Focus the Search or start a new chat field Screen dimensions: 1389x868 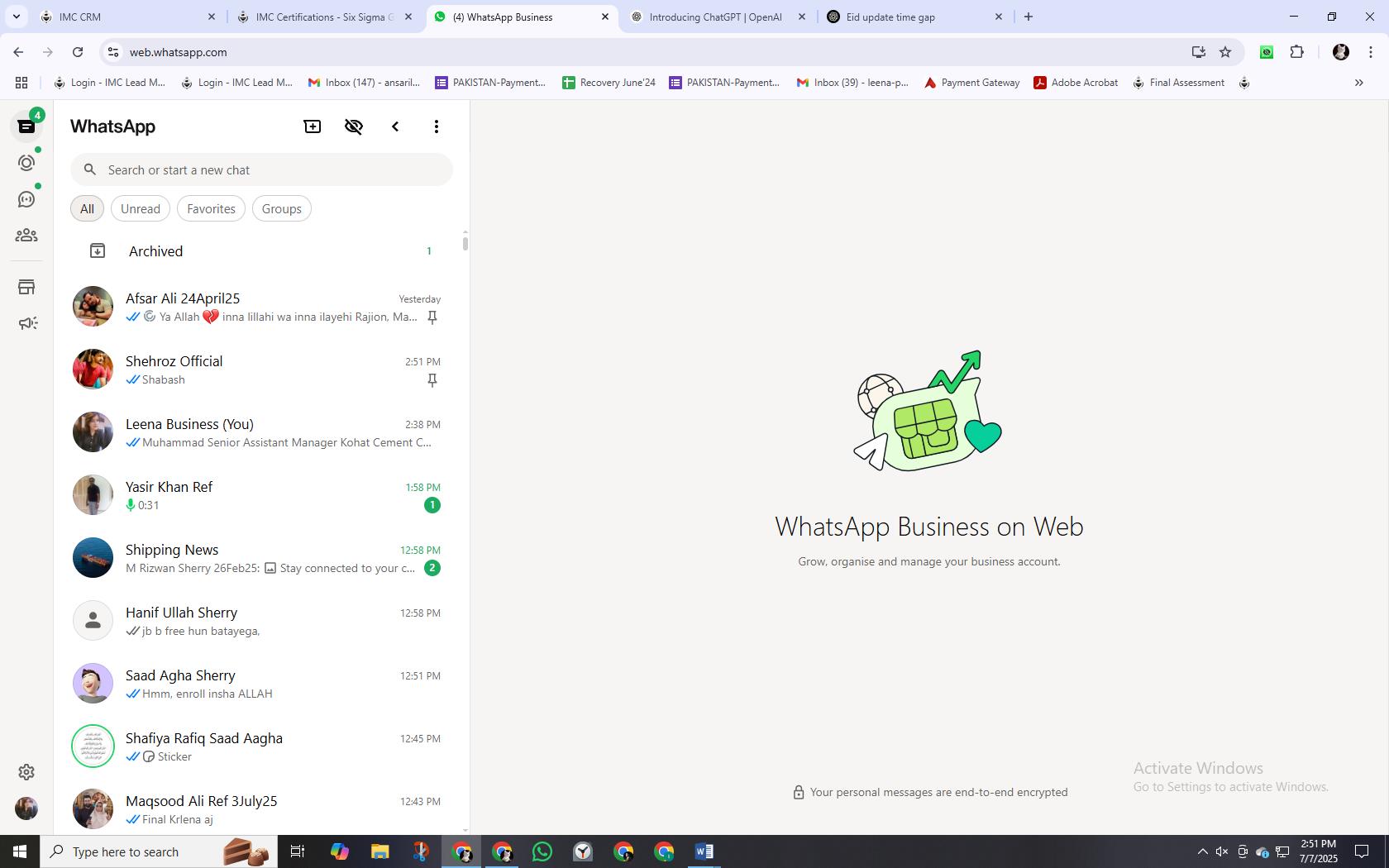click(261, 169)
